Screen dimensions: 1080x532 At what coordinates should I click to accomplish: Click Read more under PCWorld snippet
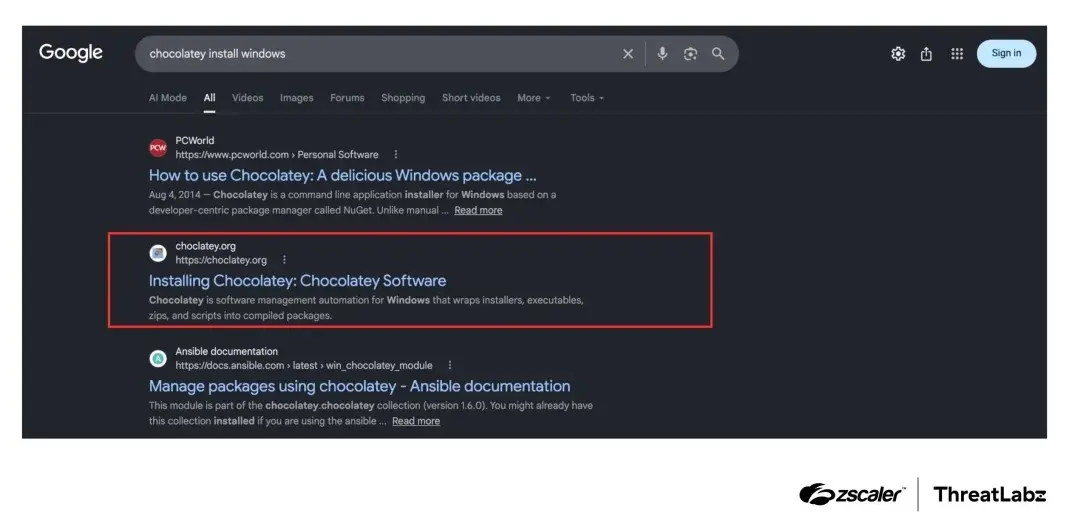[478, 210]
